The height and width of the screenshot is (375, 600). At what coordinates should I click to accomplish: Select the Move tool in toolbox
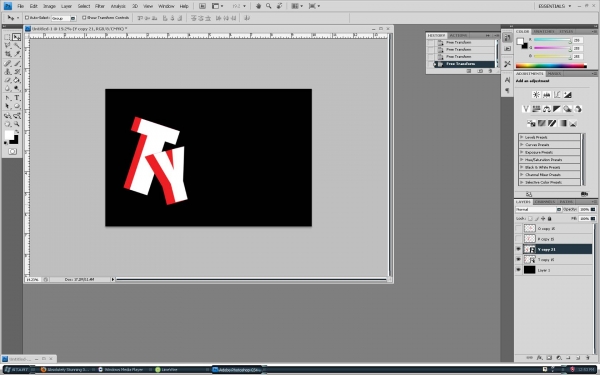(x=16, y=37)
